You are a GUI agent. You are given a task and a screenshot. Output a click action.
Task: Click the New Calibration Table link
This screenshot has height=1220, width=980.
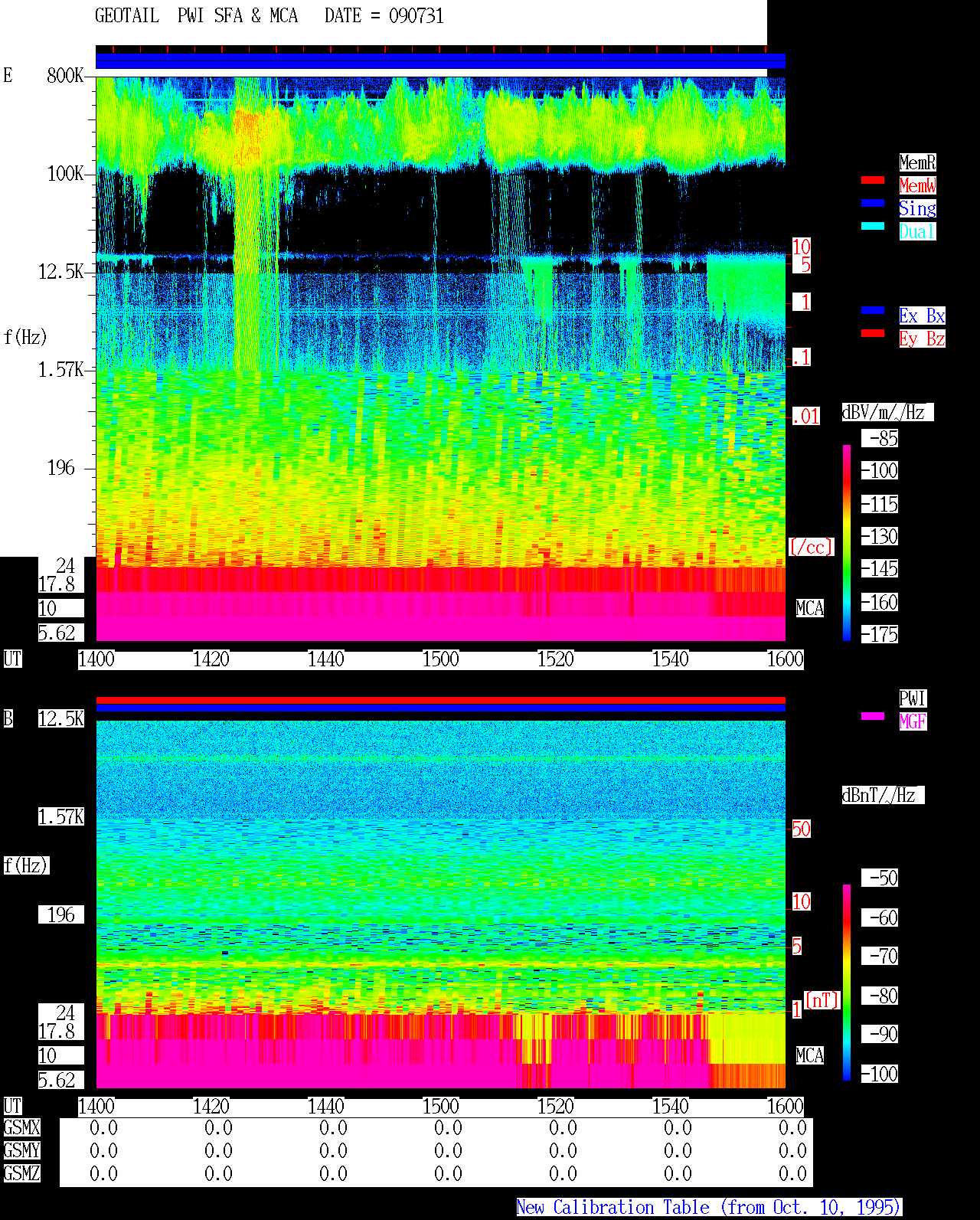pos(709,1208)
